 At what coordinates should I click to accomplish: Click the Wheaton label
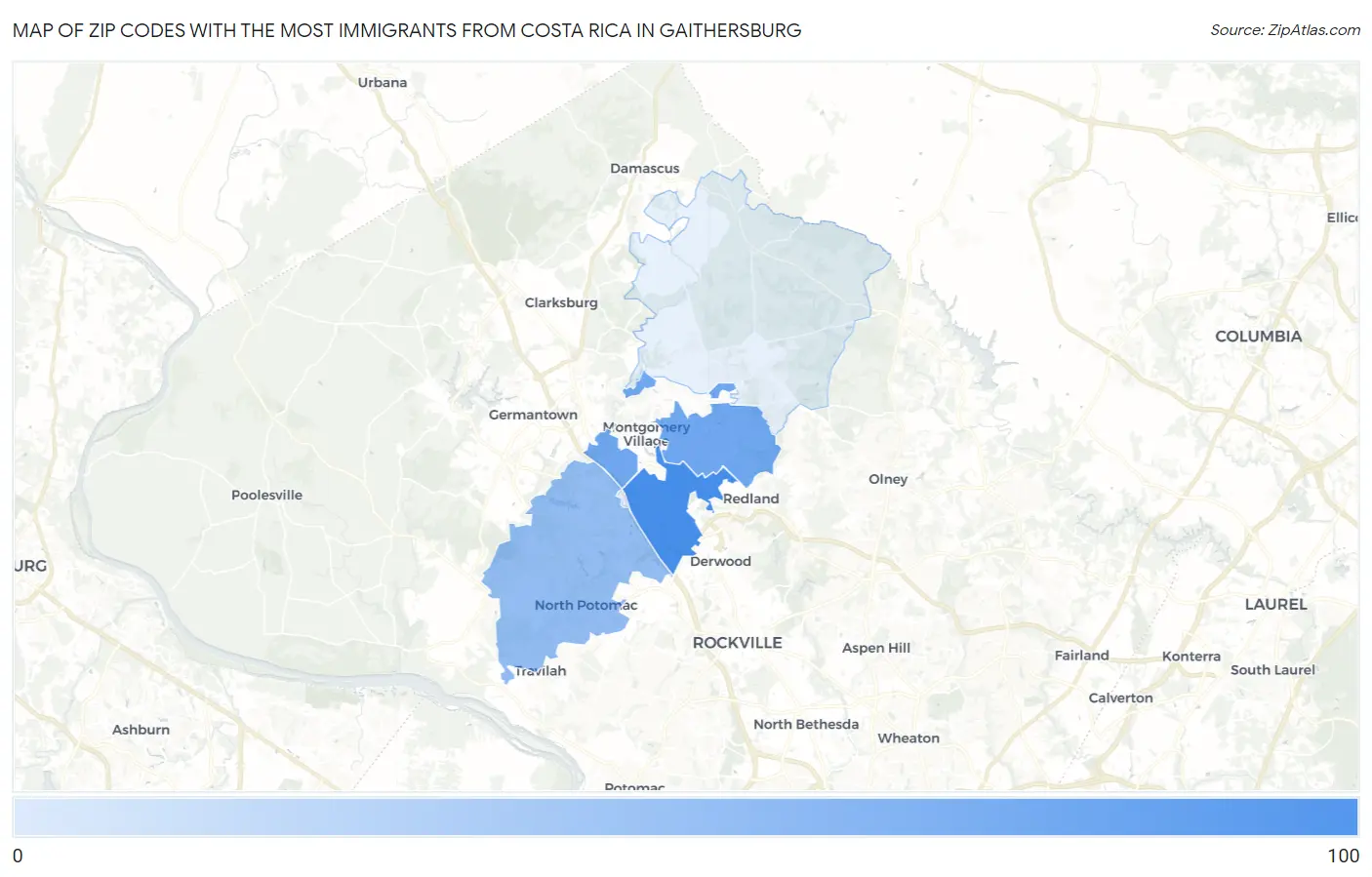pyautogui.click(x=908, y=738)
